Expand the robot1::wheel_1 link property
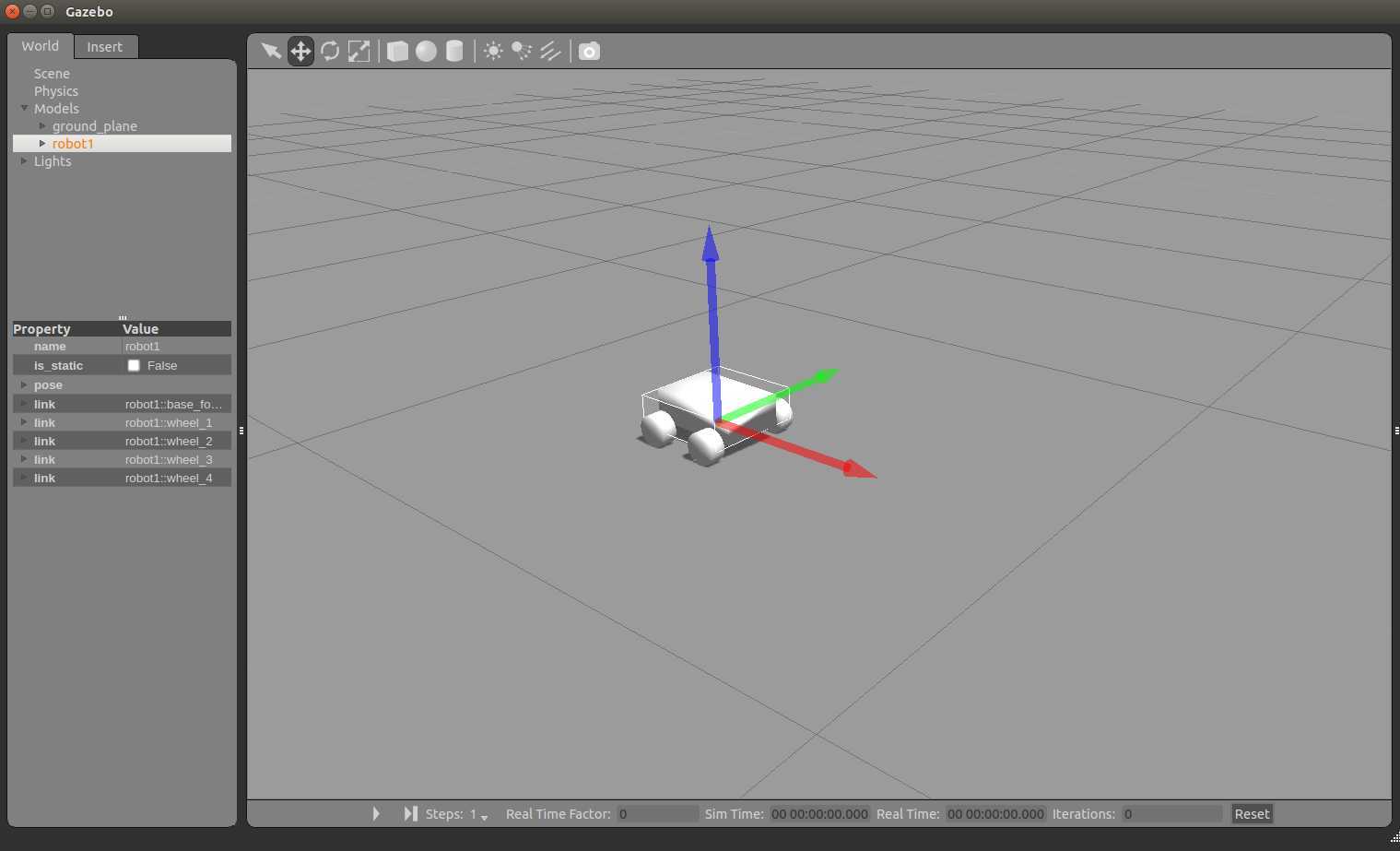This screenshot has width=1400, height=851. pos(24,422)
